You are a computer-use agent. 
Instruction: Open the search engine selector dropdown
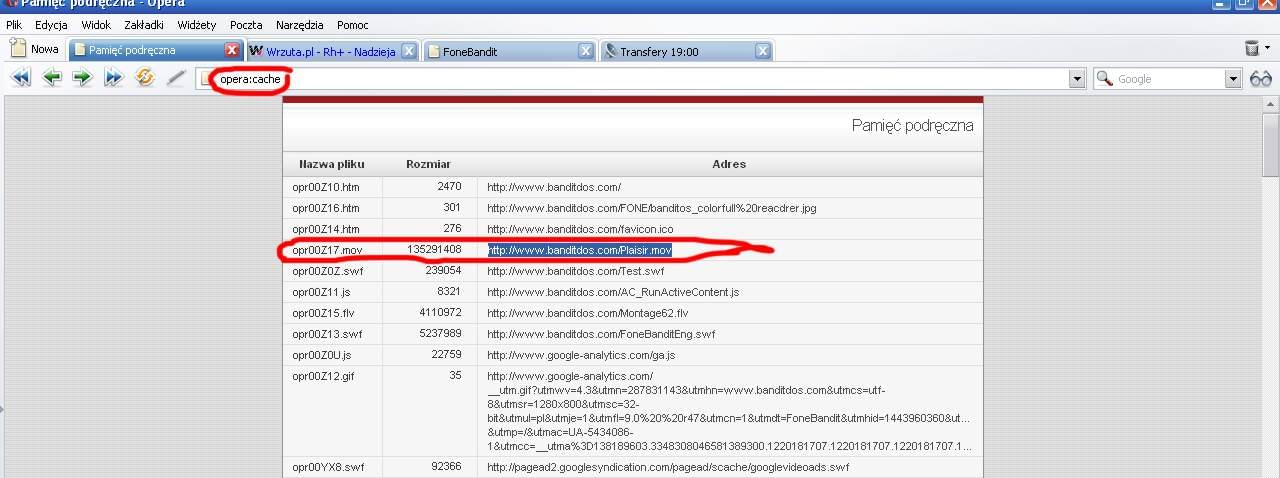pos(1232,79)
